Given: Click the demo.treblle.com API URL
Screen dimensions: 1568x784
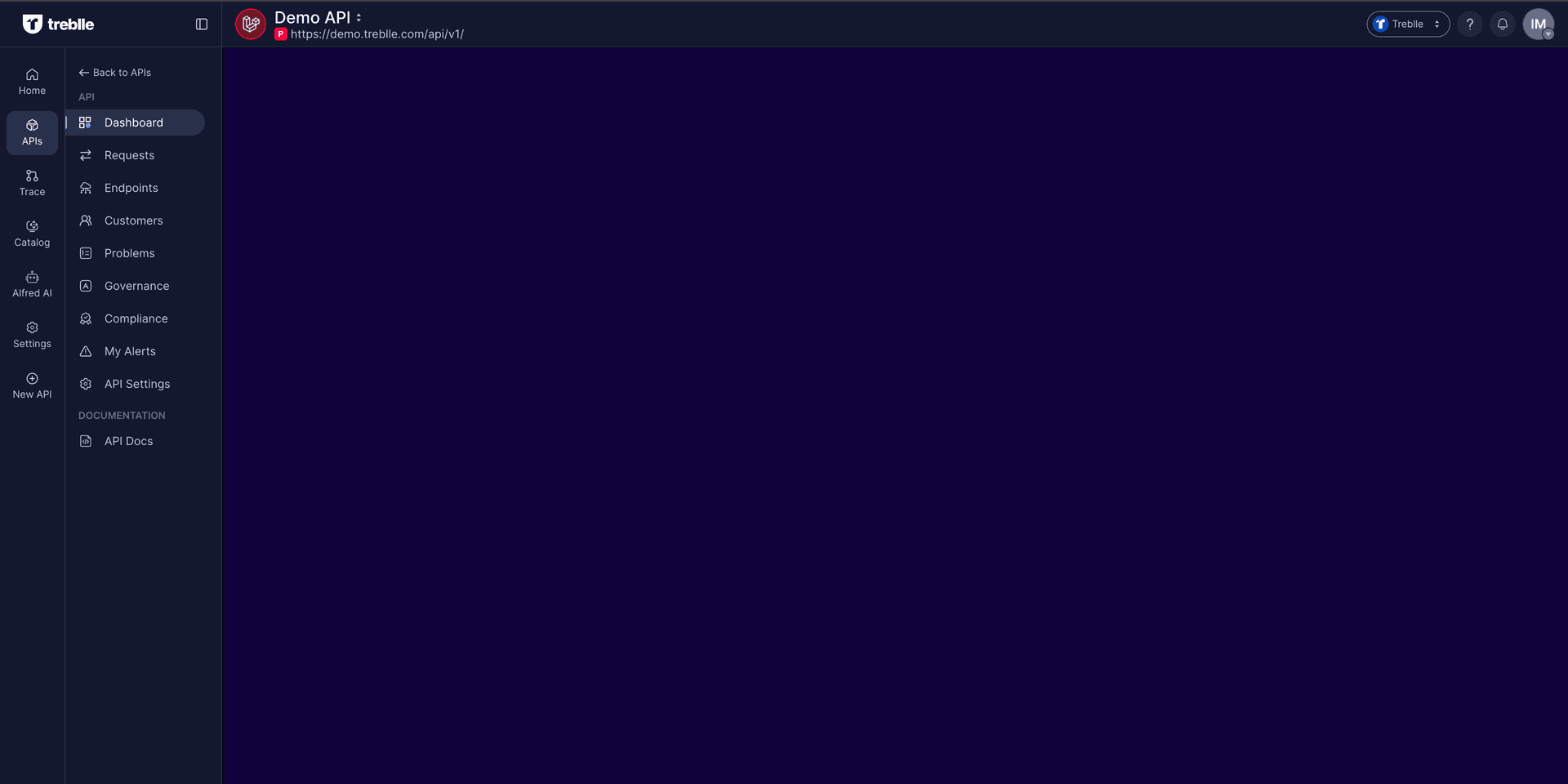Looking at the screenshot, I should point(377,34).
